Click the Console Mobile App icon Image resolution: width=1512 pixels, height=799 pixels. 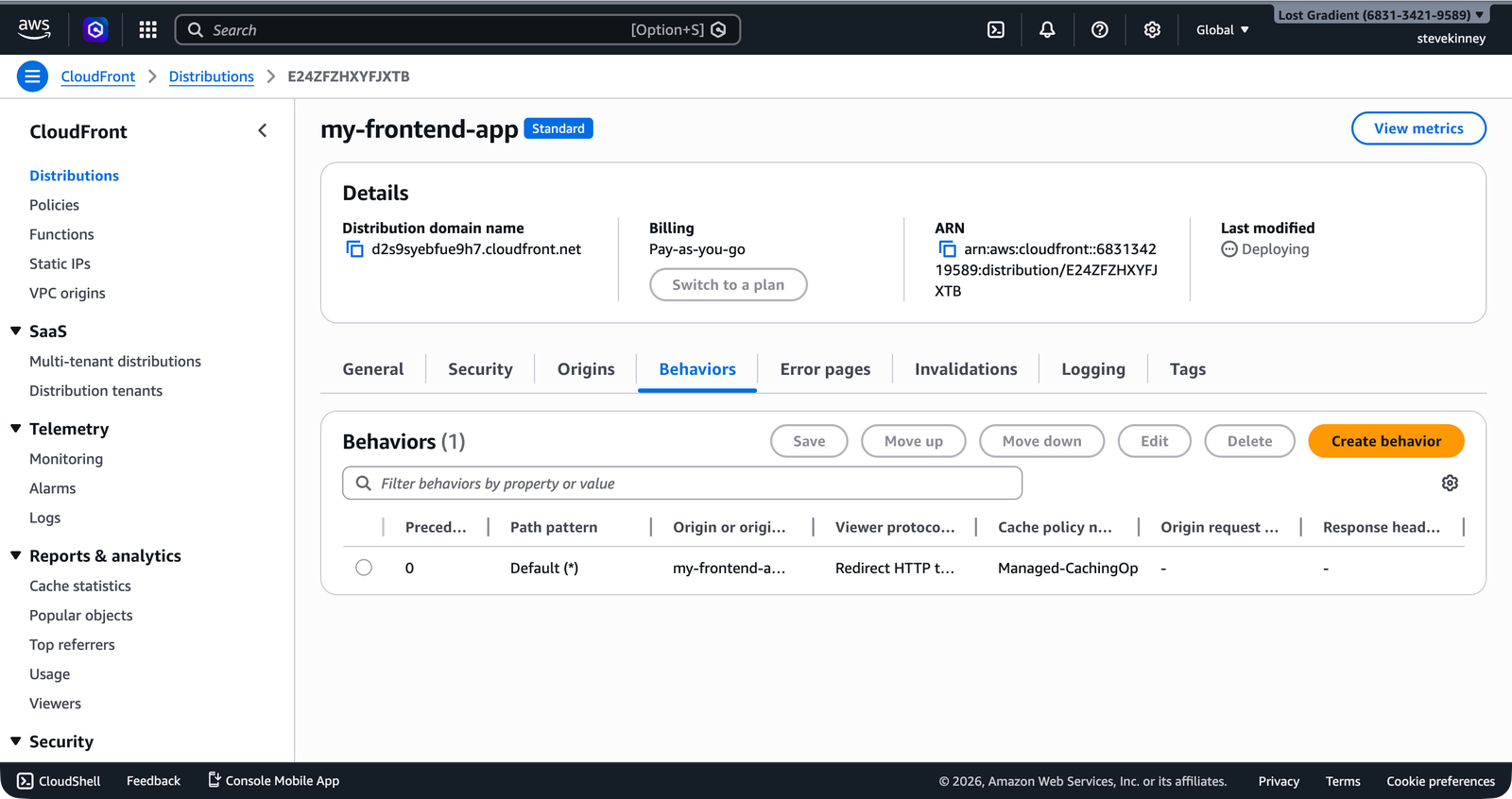coord(215,780)
